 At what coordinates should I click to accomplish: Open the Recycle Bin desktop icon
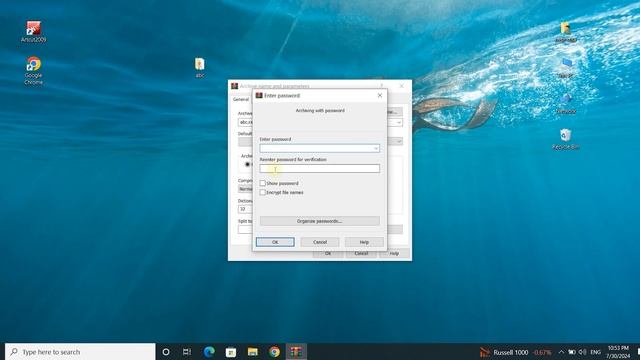565,139
